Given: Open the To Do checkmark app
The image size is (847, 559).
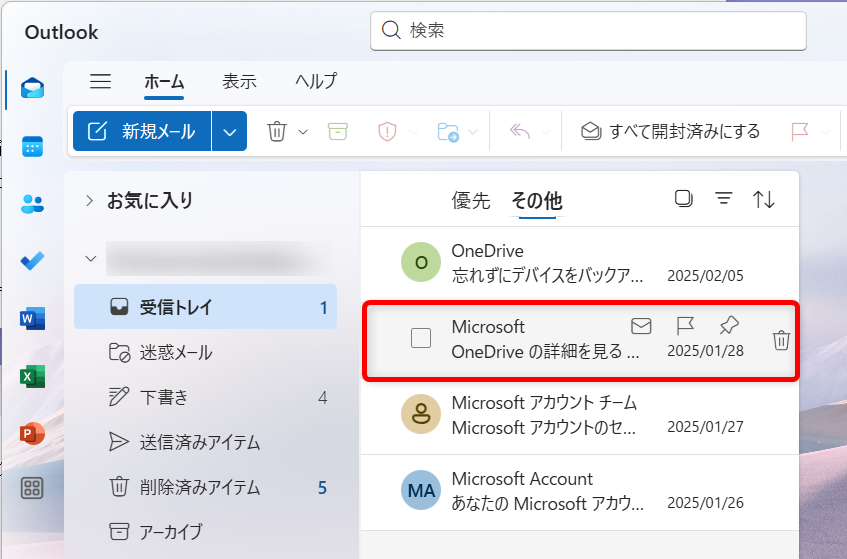Looking at the screenshot, I should [x=32, y=261].
